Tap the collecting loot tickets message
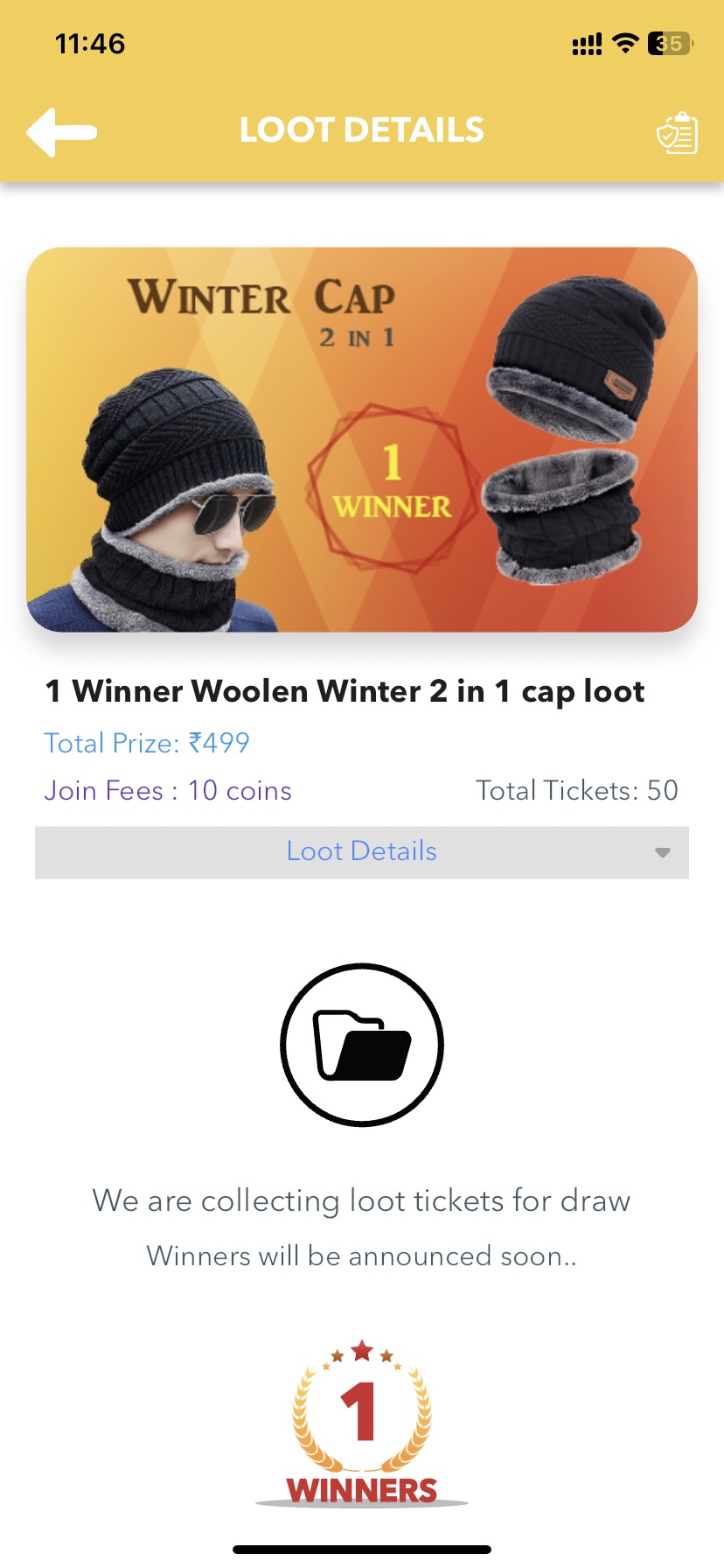This screenshot has height=1568, width=724. click(x=362, y=1200)
